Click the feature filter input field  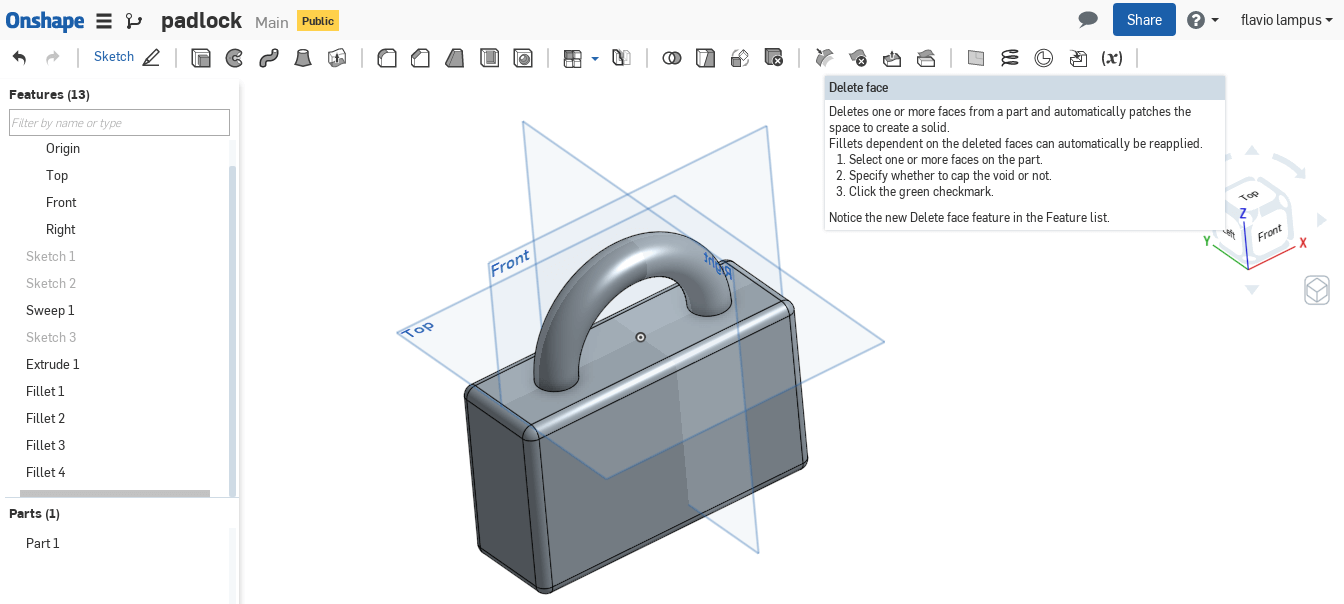(x=119, y=122)
